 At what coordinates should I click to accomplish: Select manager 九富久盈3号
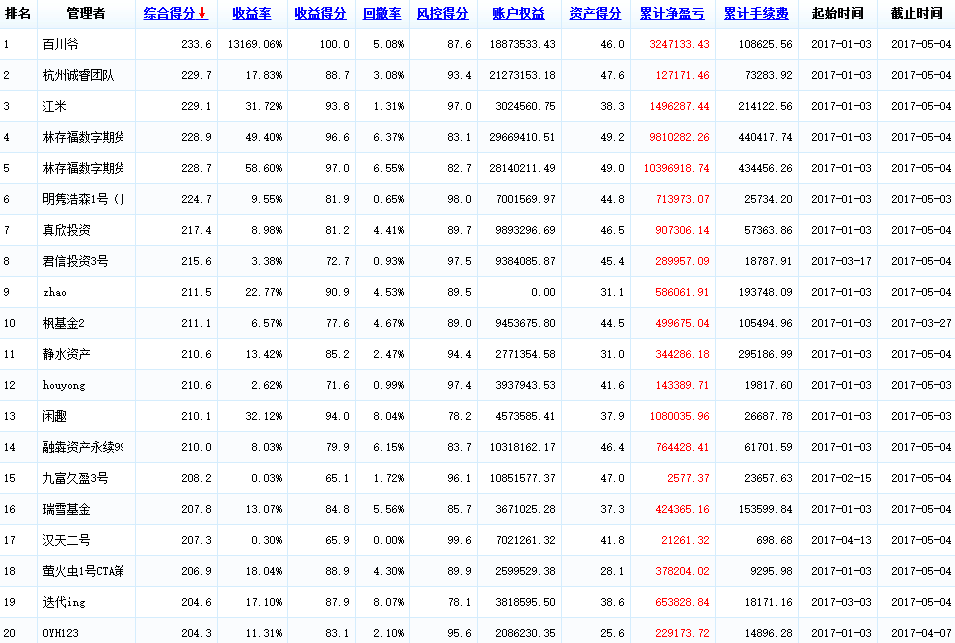(75, 479)
